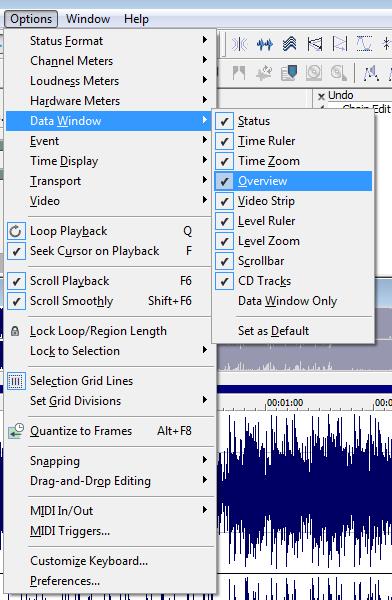Click the converging-arrows trim icon in toolbar

(240, 44)
